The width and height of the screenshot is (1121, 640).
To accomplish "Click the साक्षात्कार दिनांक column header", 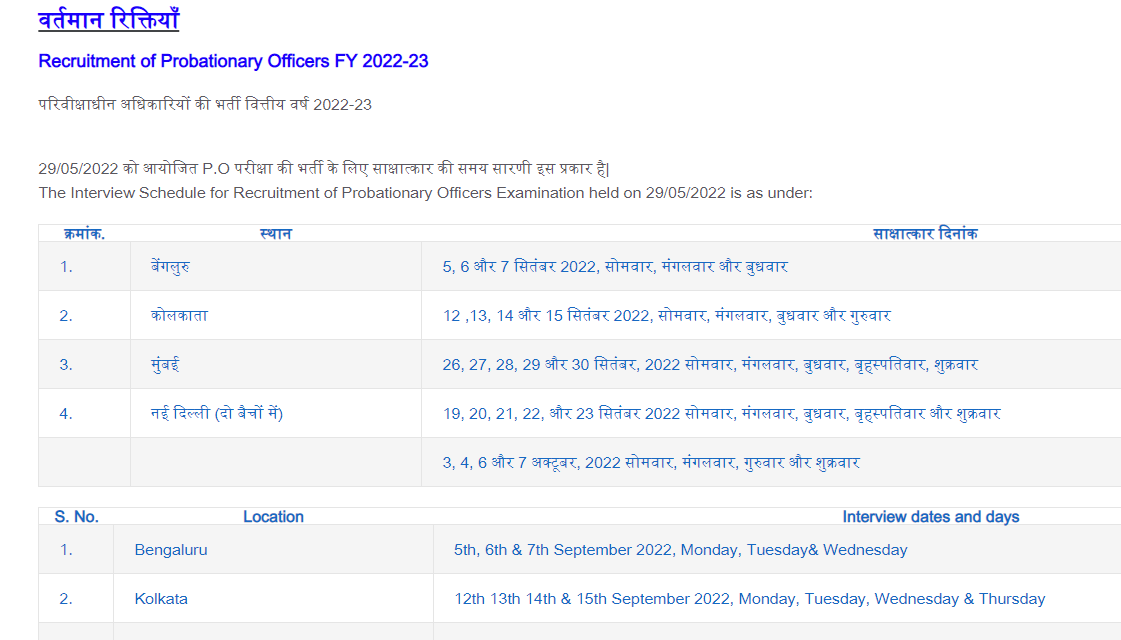I will point(925,233).
